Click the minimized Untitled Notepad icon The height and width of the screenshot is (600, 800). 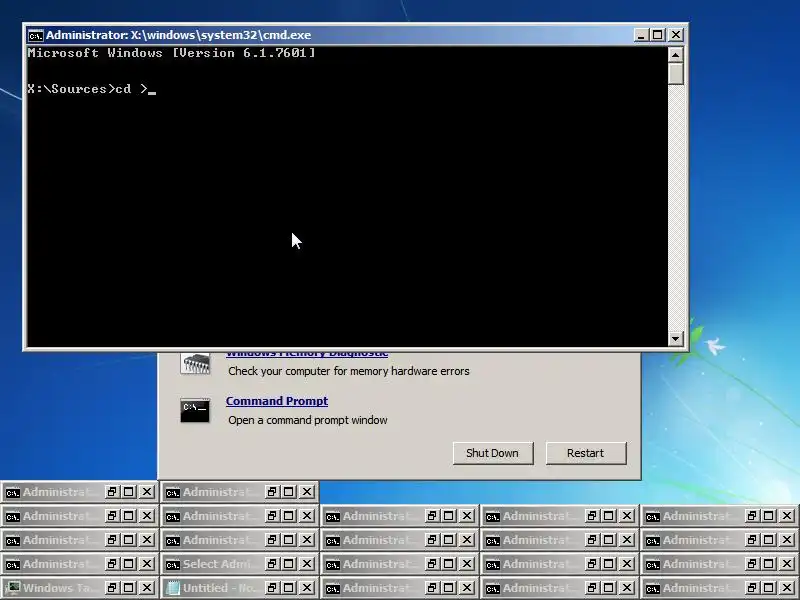point(173,588)
